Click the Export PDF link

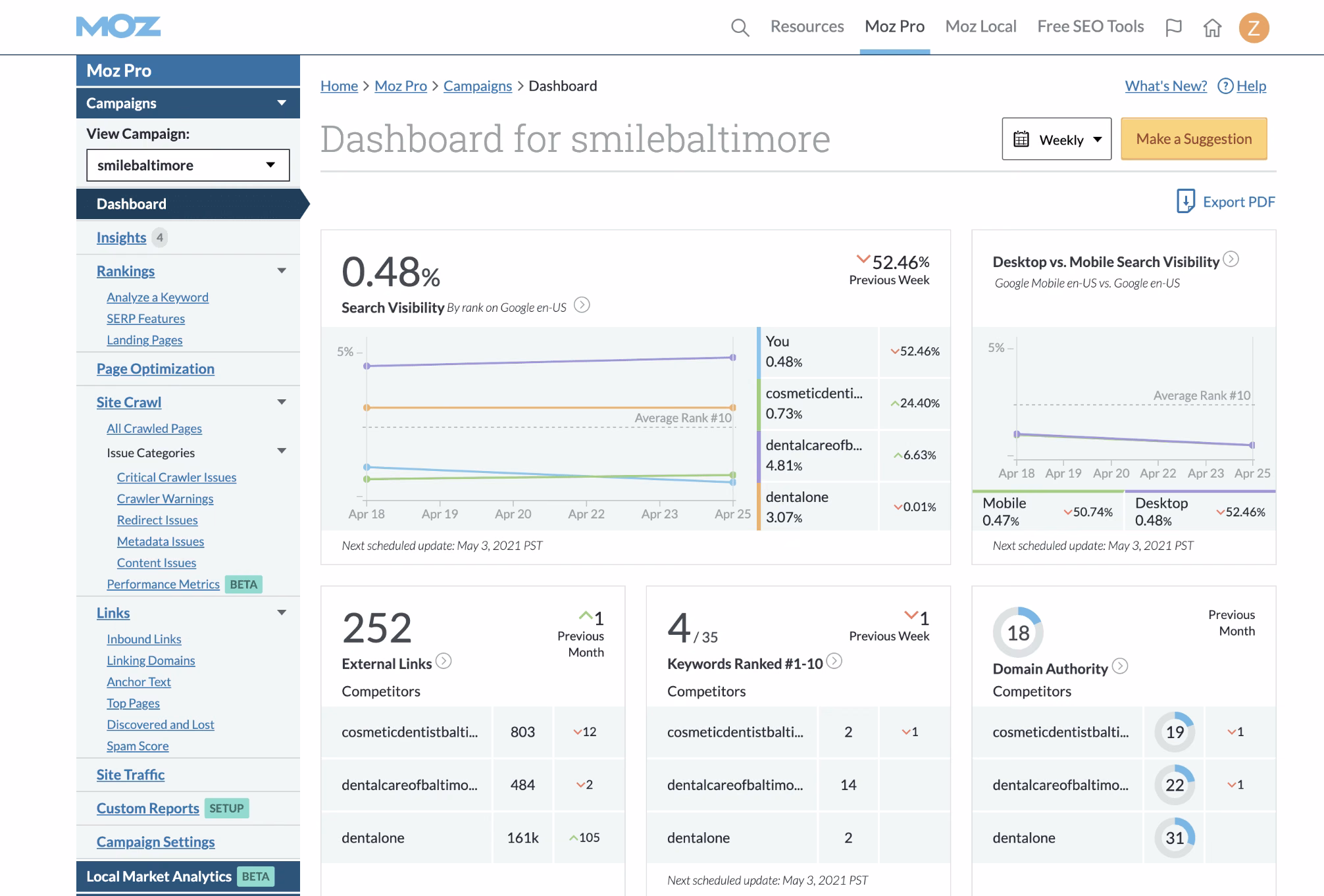tap(1238, 202)
